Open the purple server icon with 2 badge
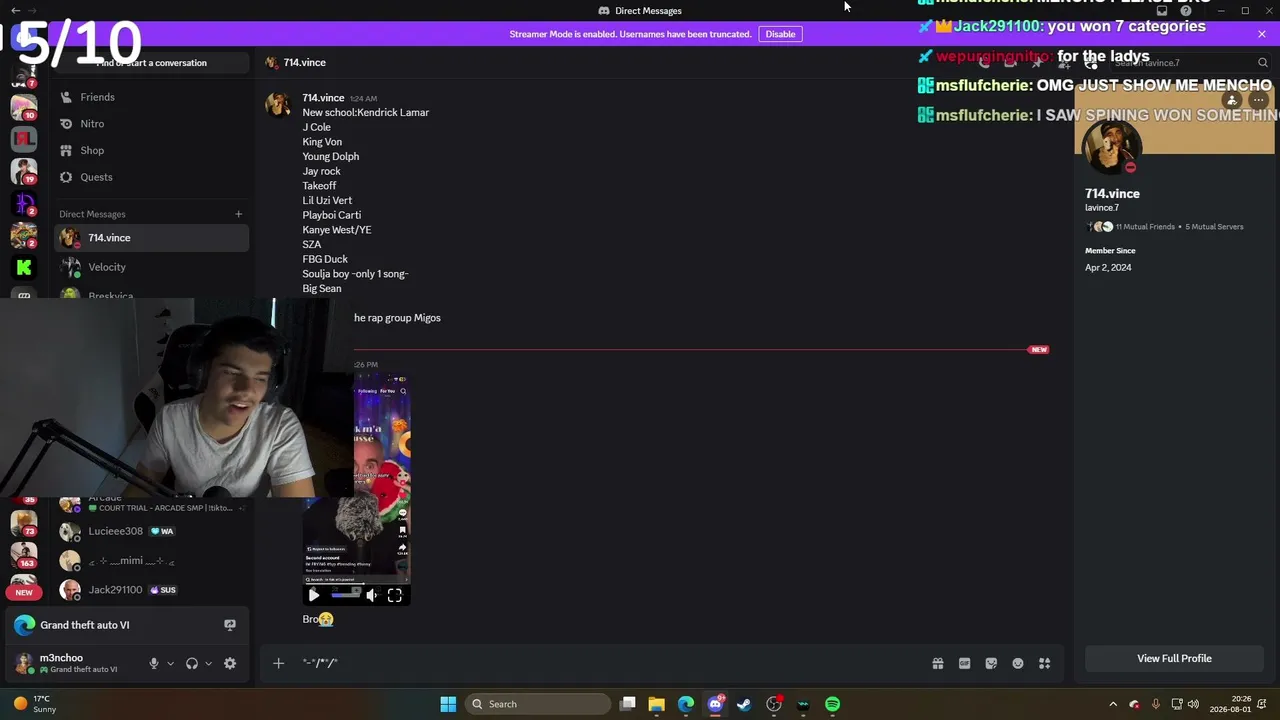Image resolution: width=1280 pixels, height=720 pixels. (24, 203)
